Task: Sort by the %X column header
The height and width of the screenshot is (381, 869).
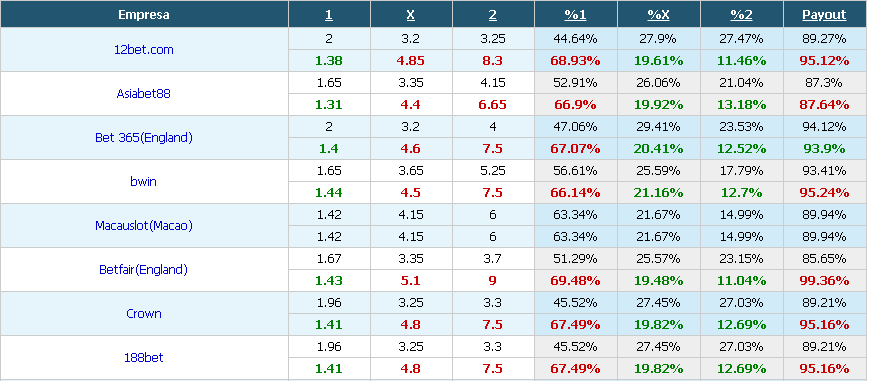Action: coord(658,15)
